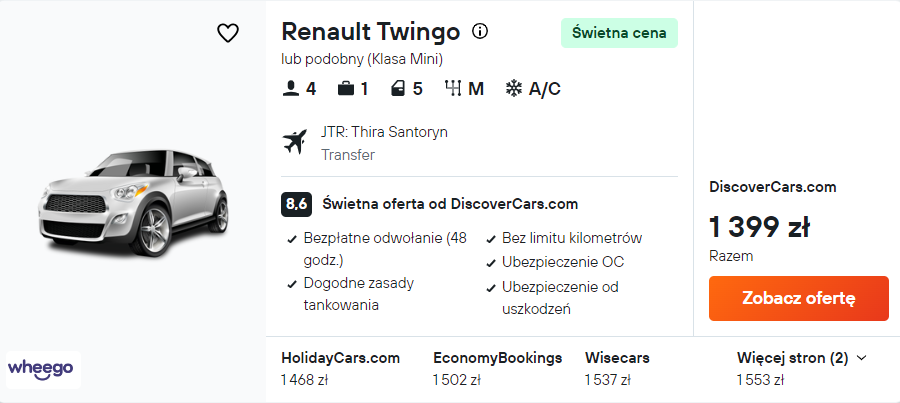Click the Renault Twingo title

pyautogui.click(x=371, y=32)
